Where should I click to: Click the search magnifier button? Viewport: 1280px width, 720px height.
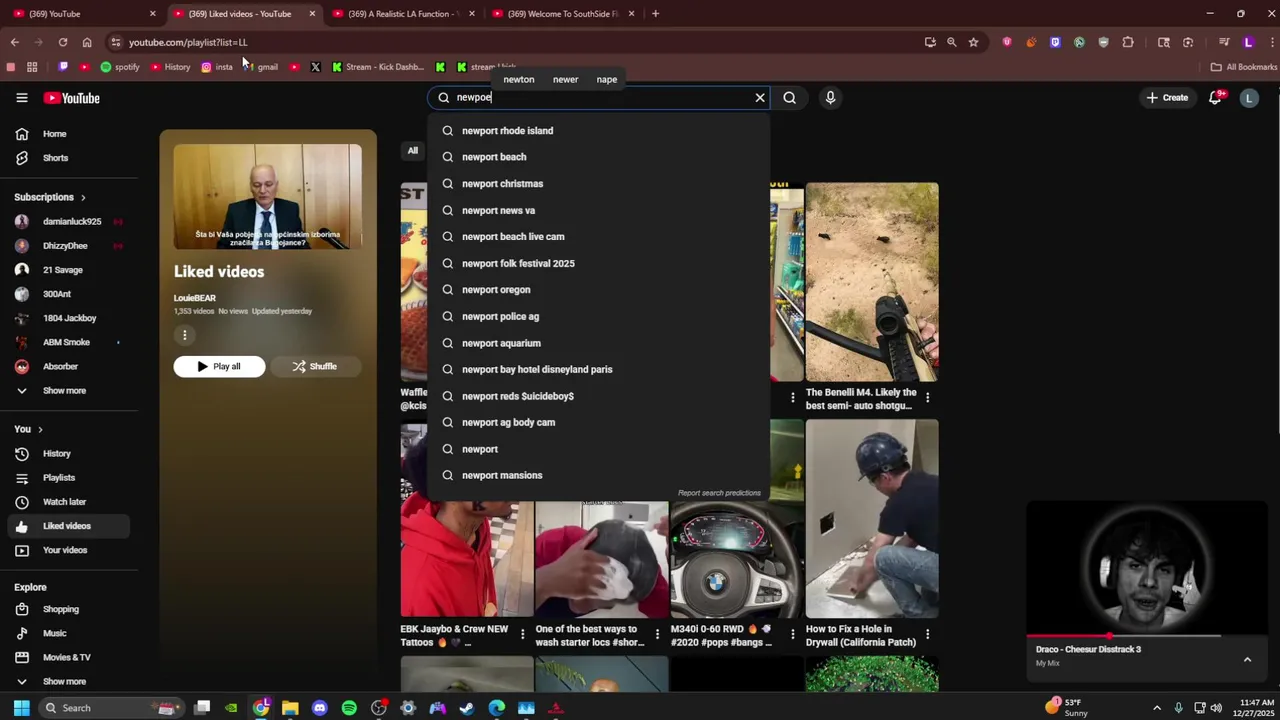point(790,98)
